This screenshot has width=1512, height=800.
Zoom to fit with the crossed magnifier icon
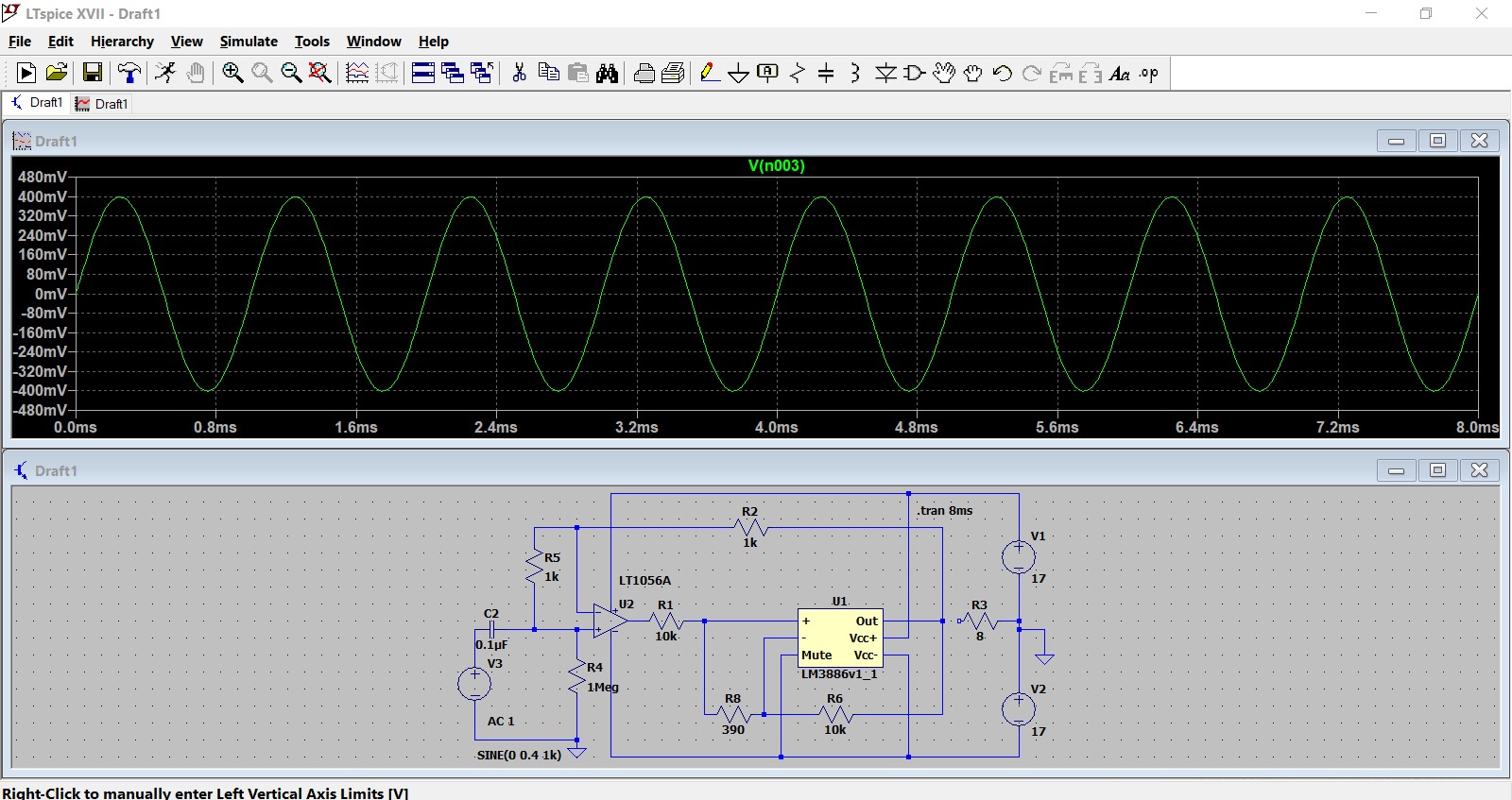pos(320,73)
